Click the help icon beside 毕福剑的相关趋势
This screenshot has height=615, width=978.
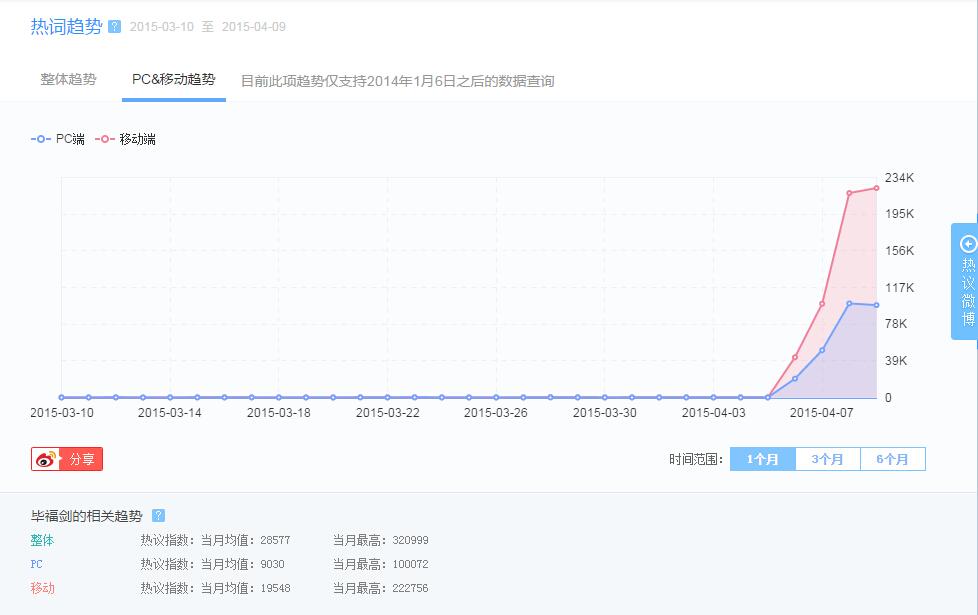click(x=158, y=515)
